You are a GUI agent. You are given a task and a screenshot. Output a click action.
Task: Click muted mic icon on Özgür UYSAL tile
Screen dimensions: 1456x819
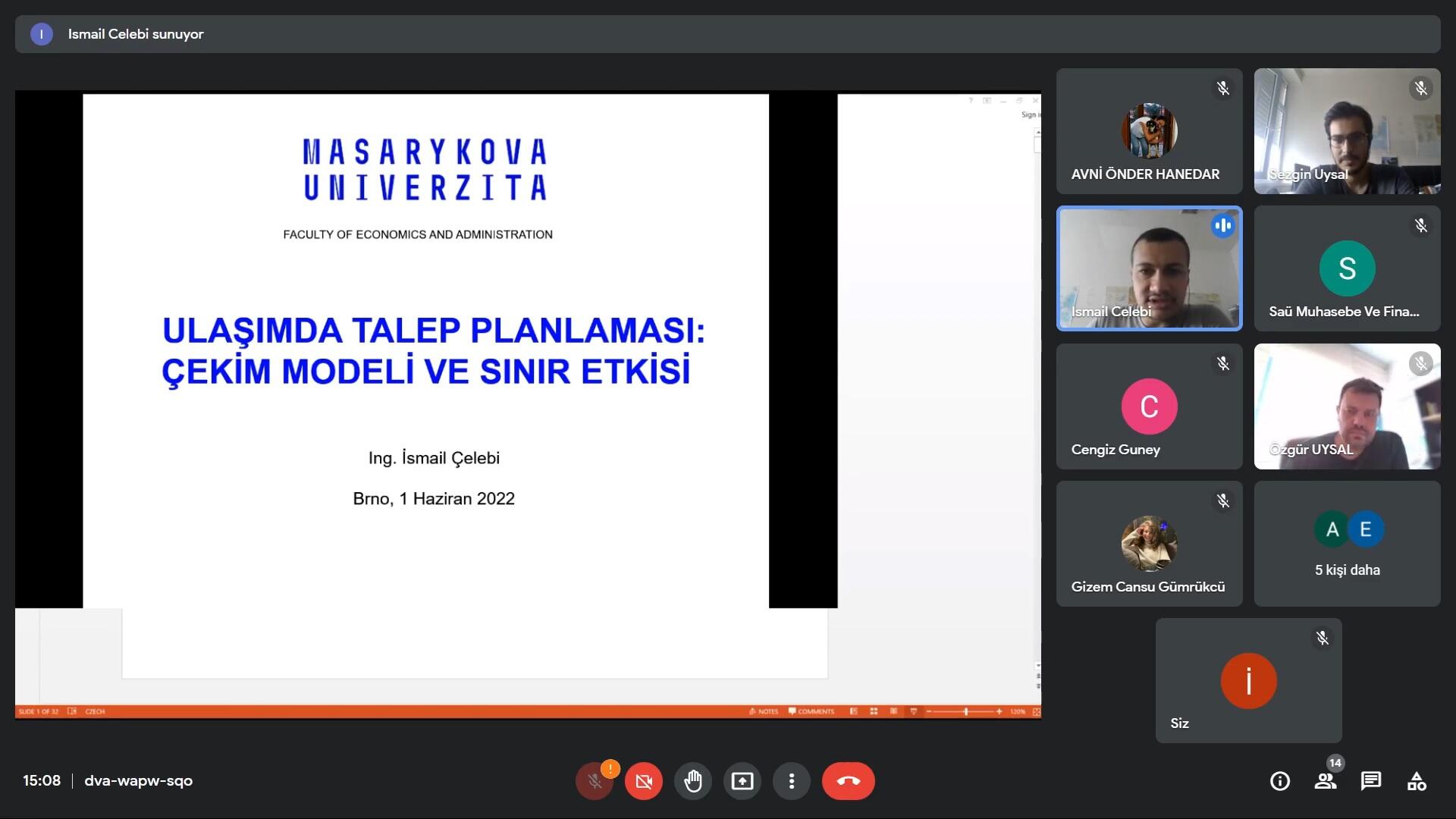point(1421,364)
